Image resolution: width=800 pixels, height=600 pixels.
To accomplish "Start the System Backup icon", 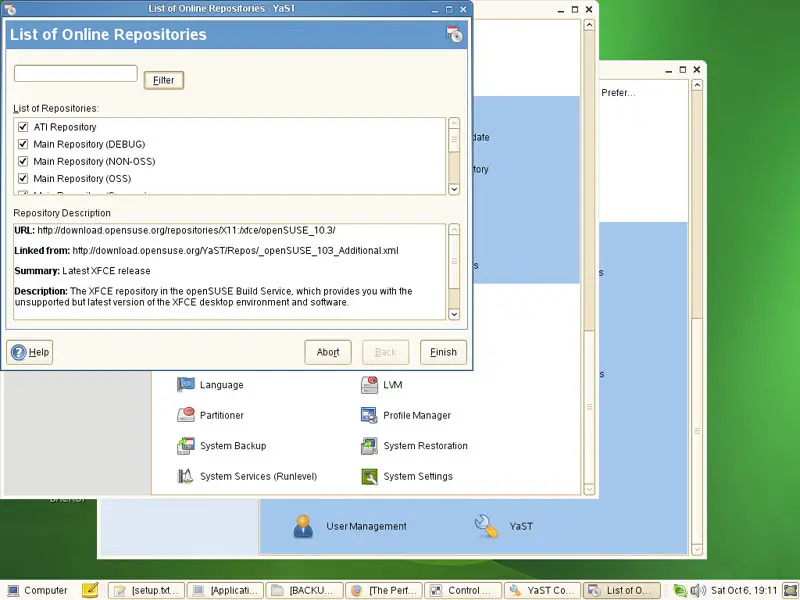I will 186,445.
